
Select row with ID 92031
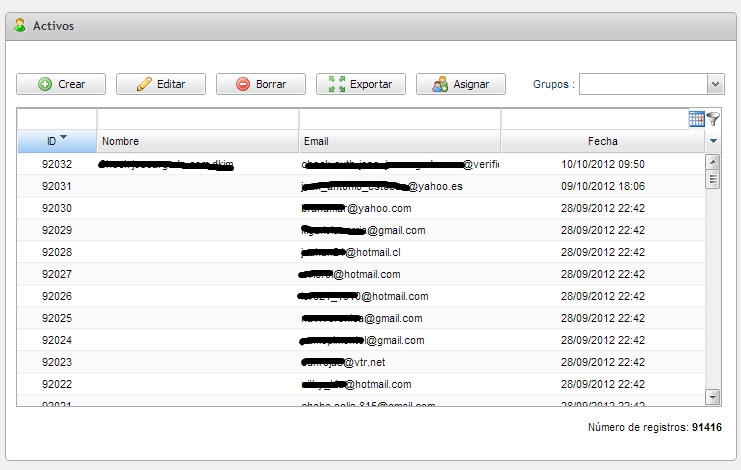(361, 186)
